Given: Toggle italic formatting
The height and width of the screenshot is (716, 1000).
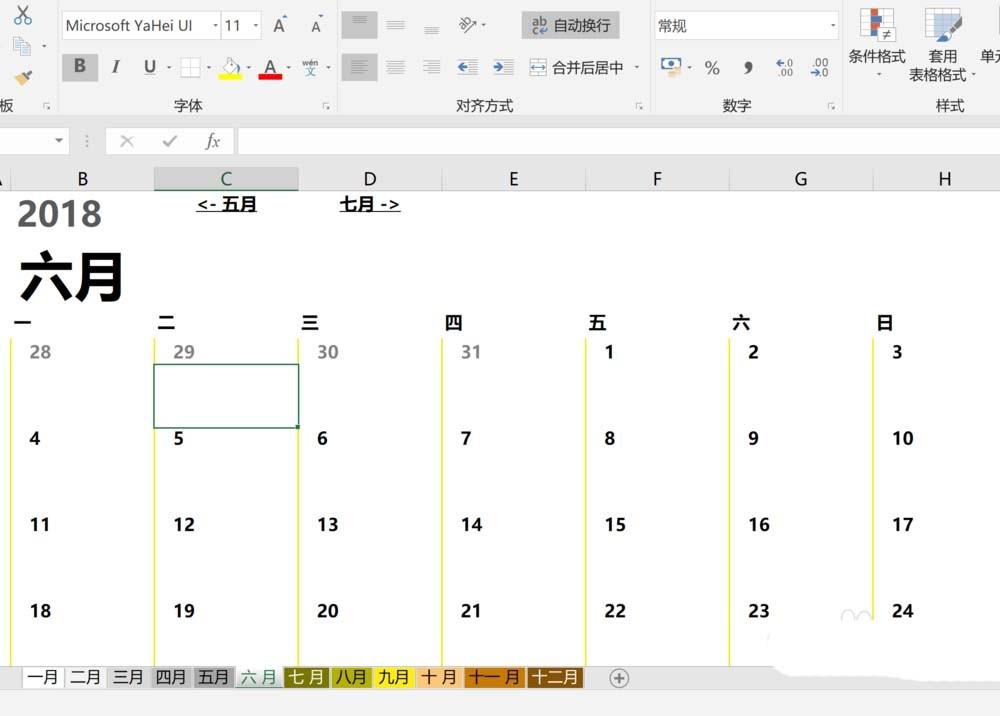Looking at the screenshot, I should click(x=116, y=66).
